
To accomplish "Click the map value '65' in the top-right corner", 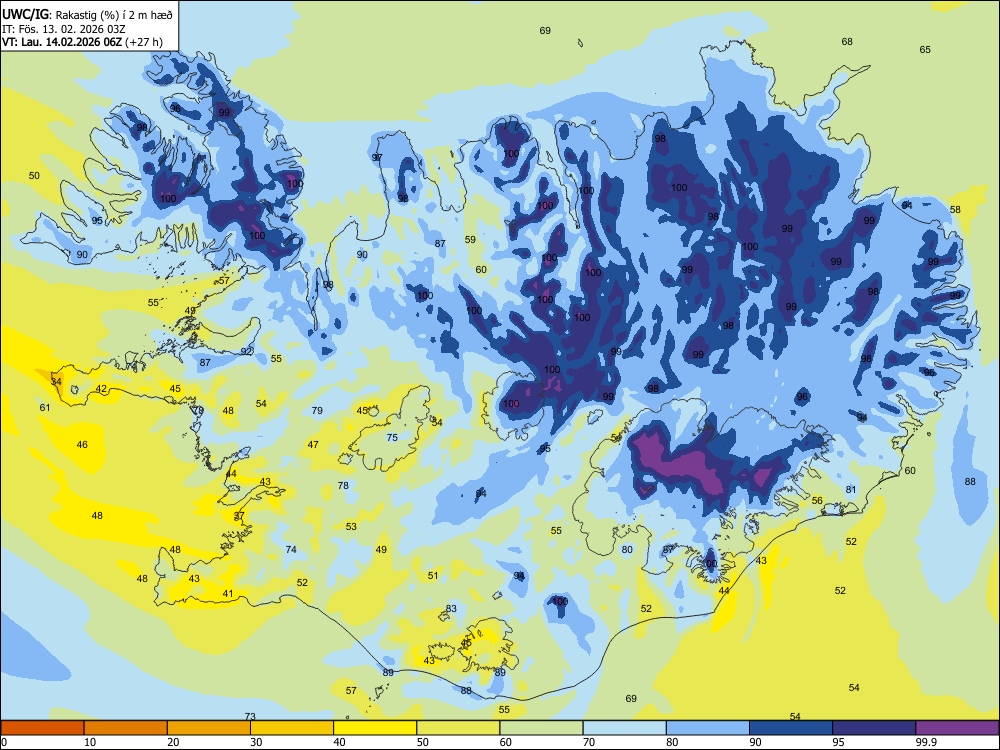I will click(925, 49).
